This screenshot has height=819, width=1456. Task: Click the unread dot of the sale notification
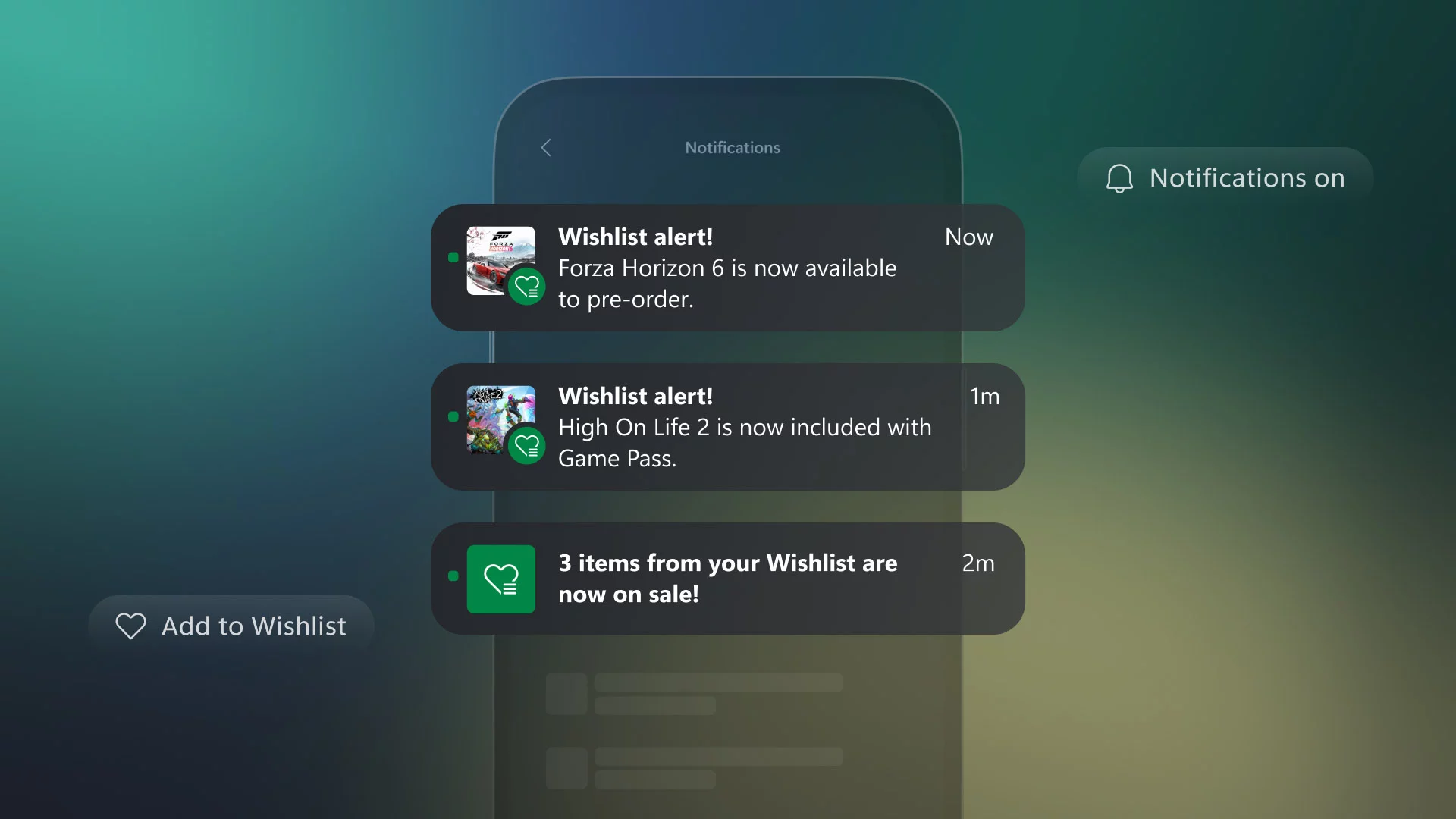point(453,576)
